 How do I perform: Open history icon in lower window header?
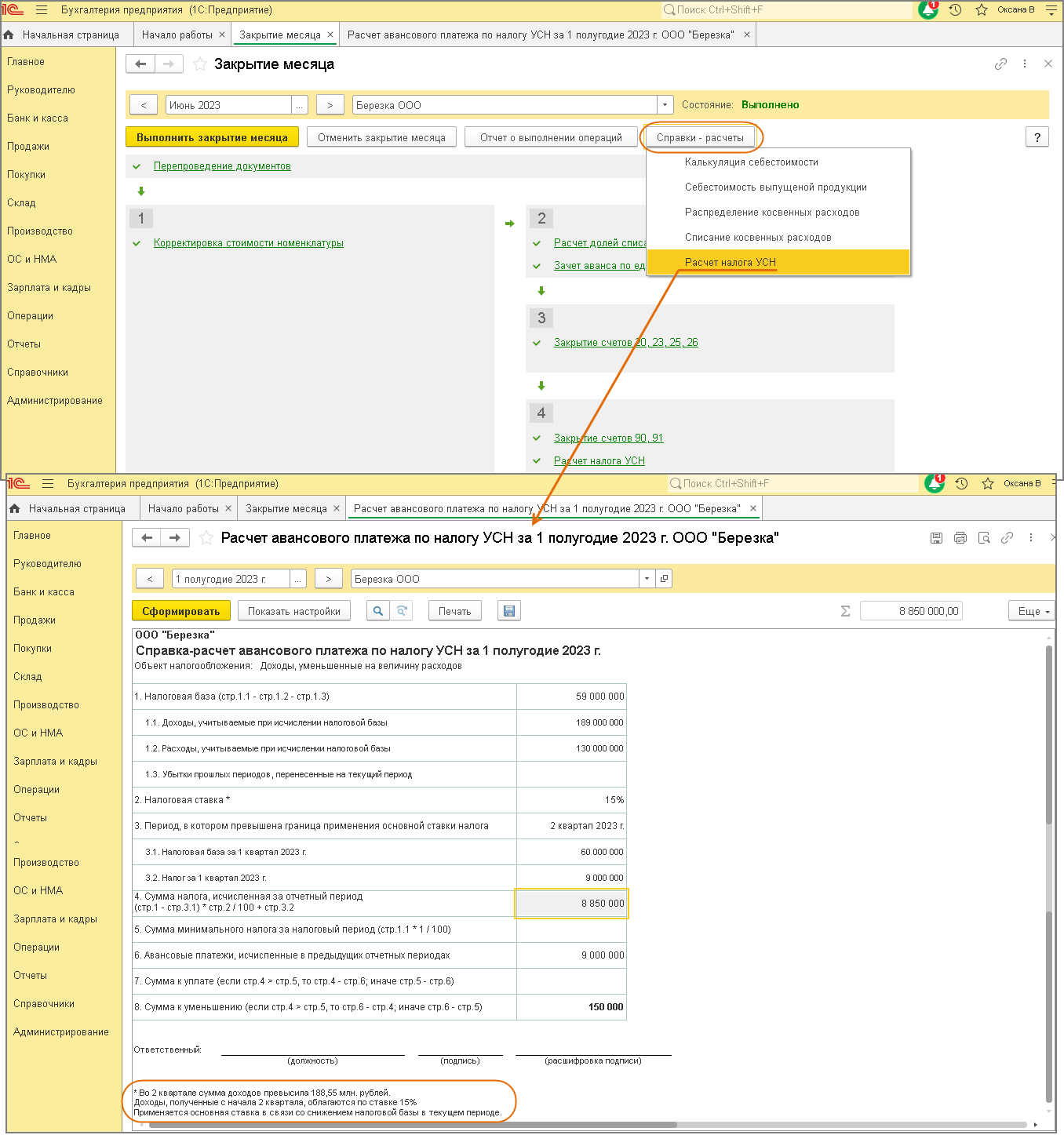click(961, 484)
